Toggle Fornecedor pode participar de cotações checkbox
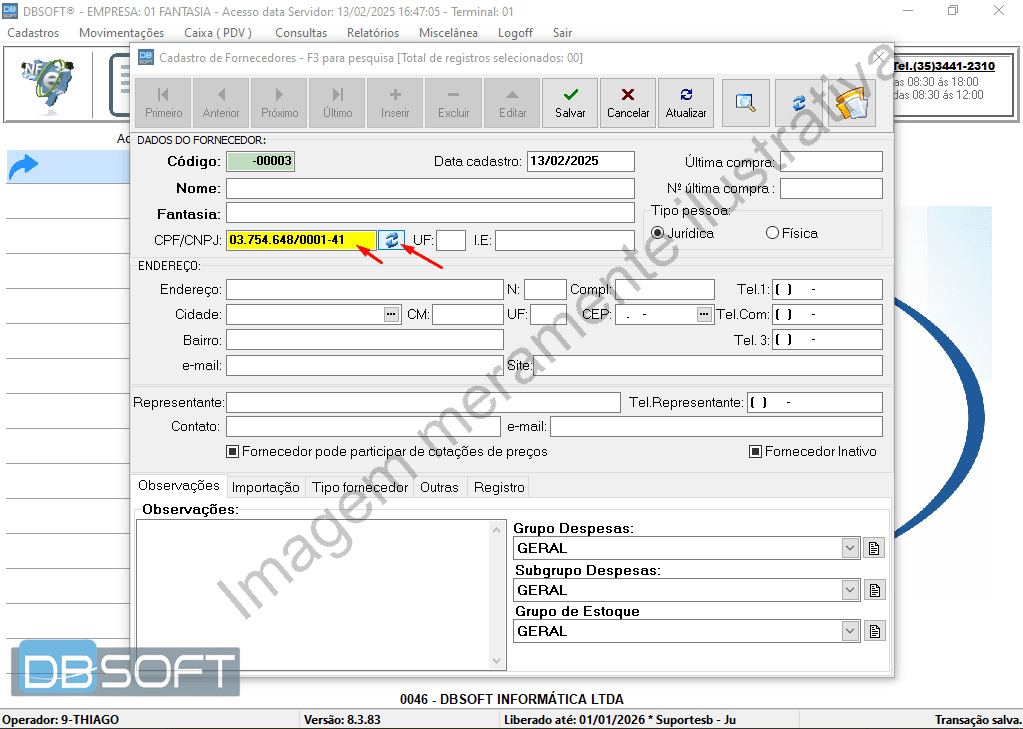1023x729 pixels. coord(233,452)
